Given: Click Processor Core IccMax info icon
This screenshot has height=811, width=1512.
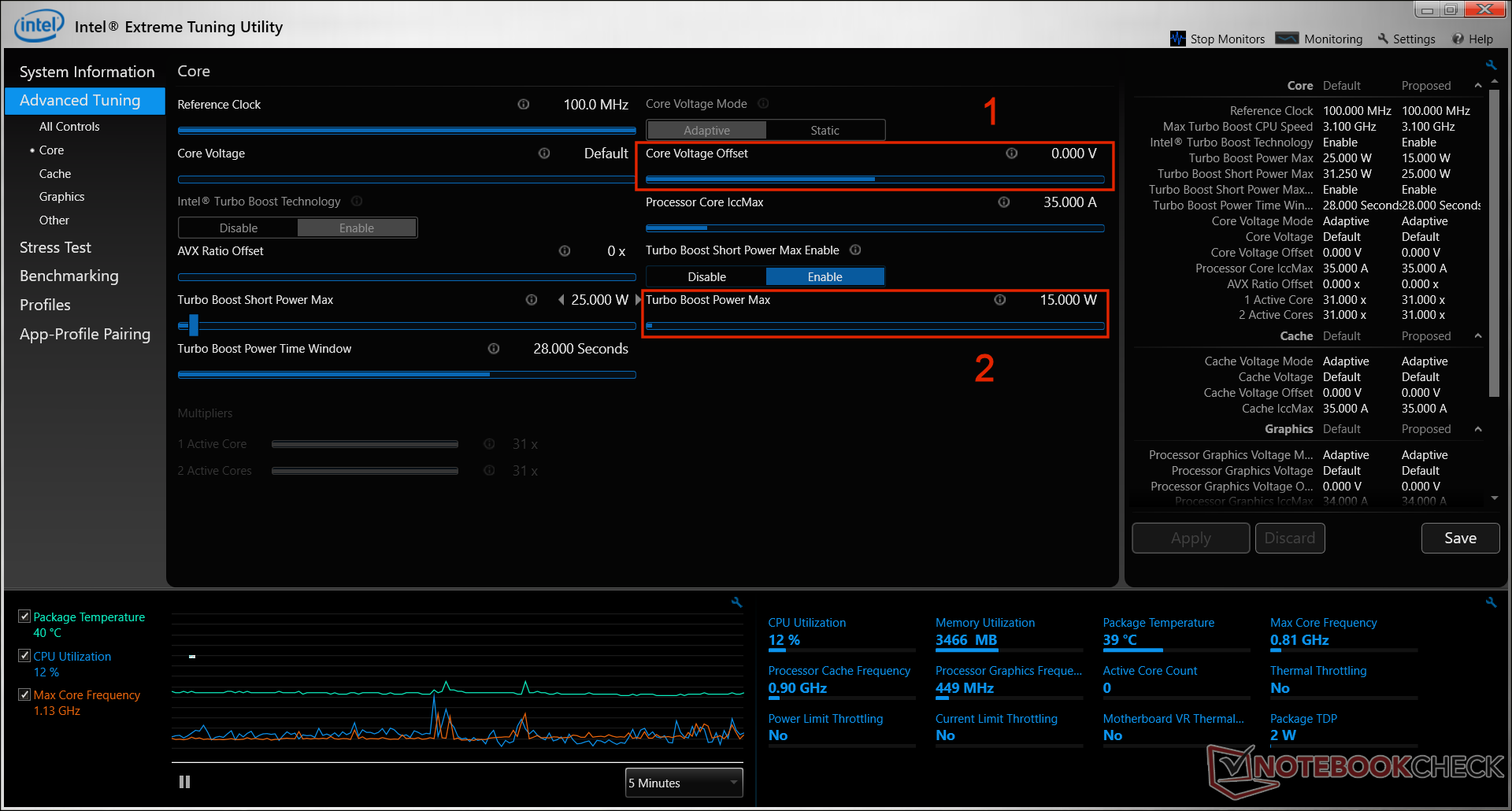Looking at the screenshot, I should [1003, 202].
